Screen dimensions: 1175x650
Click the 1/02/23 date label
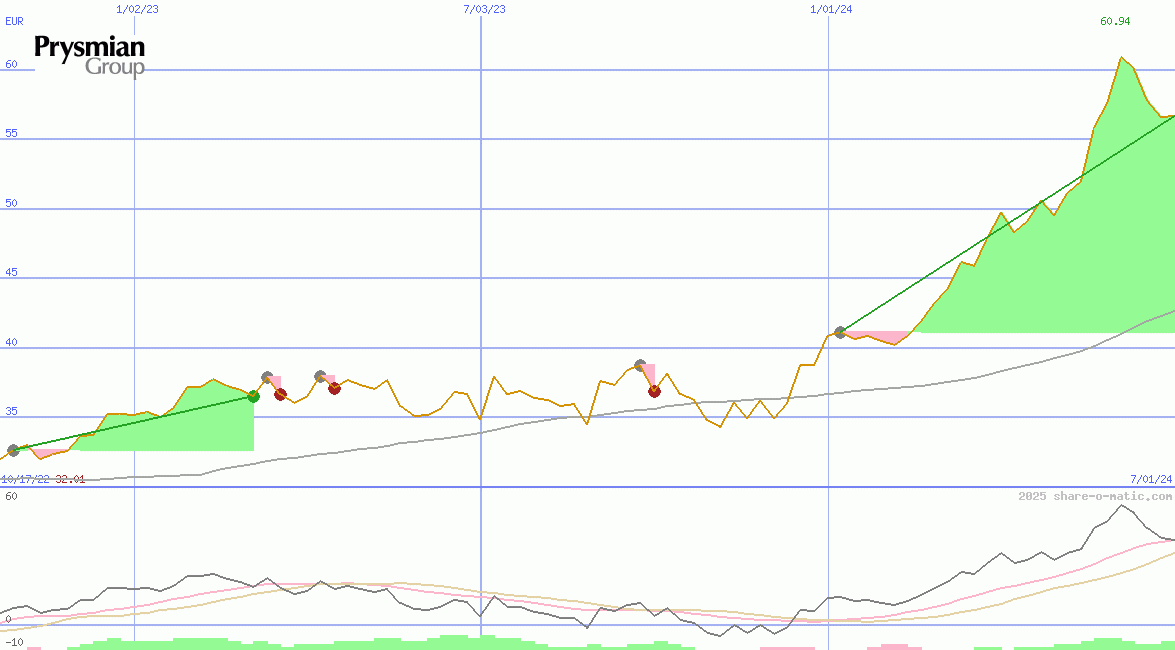coord(135,9)
